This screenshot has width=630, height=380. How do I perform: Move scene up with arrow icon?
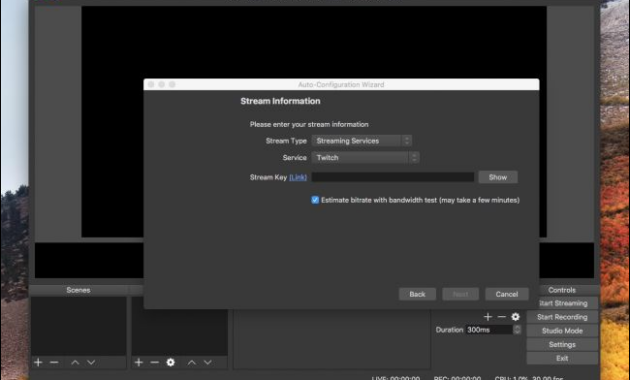pyautogui.click(x=75, y=362)
